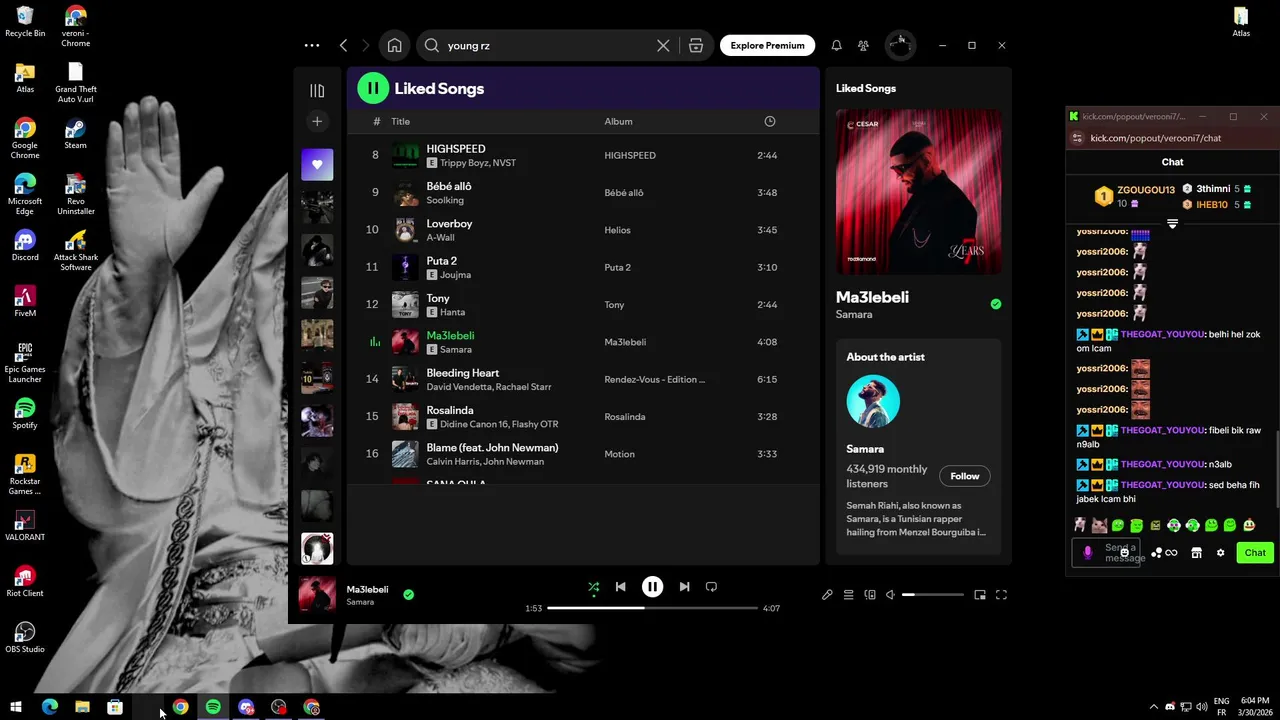Click the purple microphone icon in Kick chat
Screen dimensions: 1280x720
tap(1088, 553)
